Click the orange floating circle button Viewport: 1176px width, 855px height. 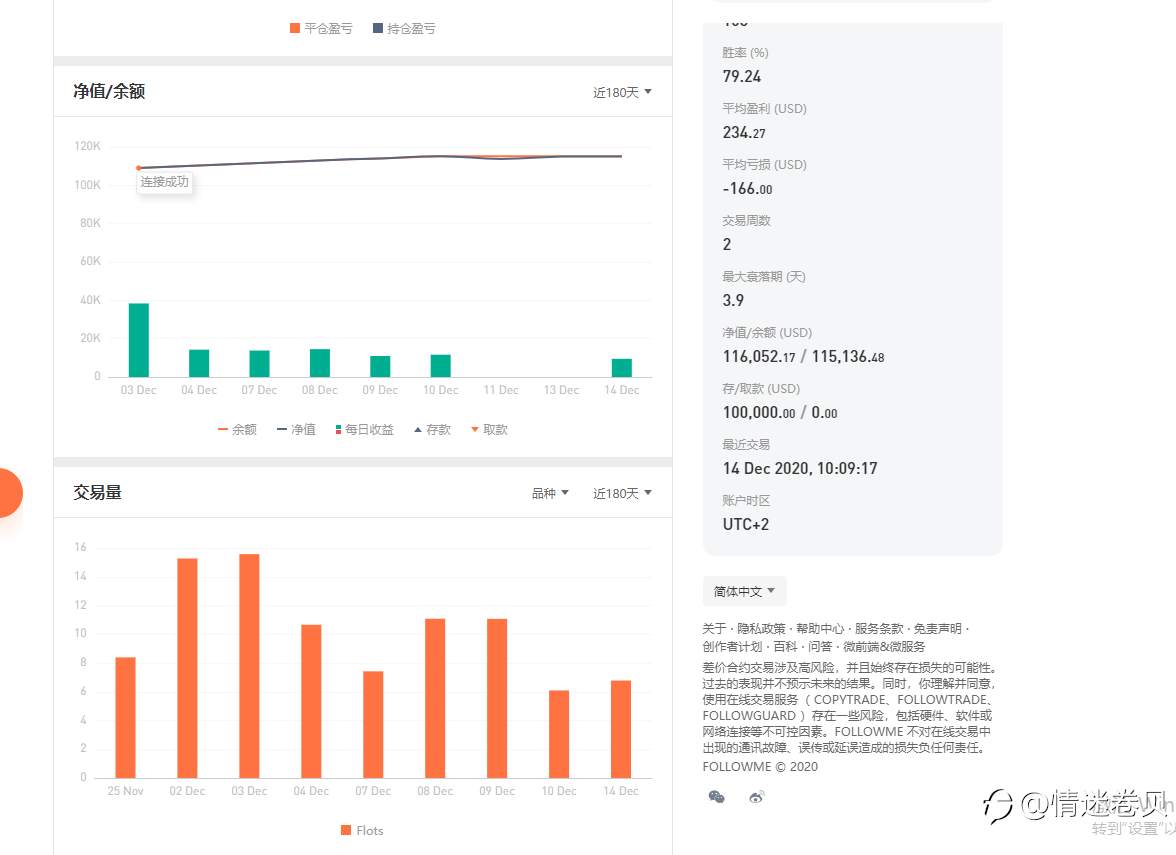pos(10,493)
